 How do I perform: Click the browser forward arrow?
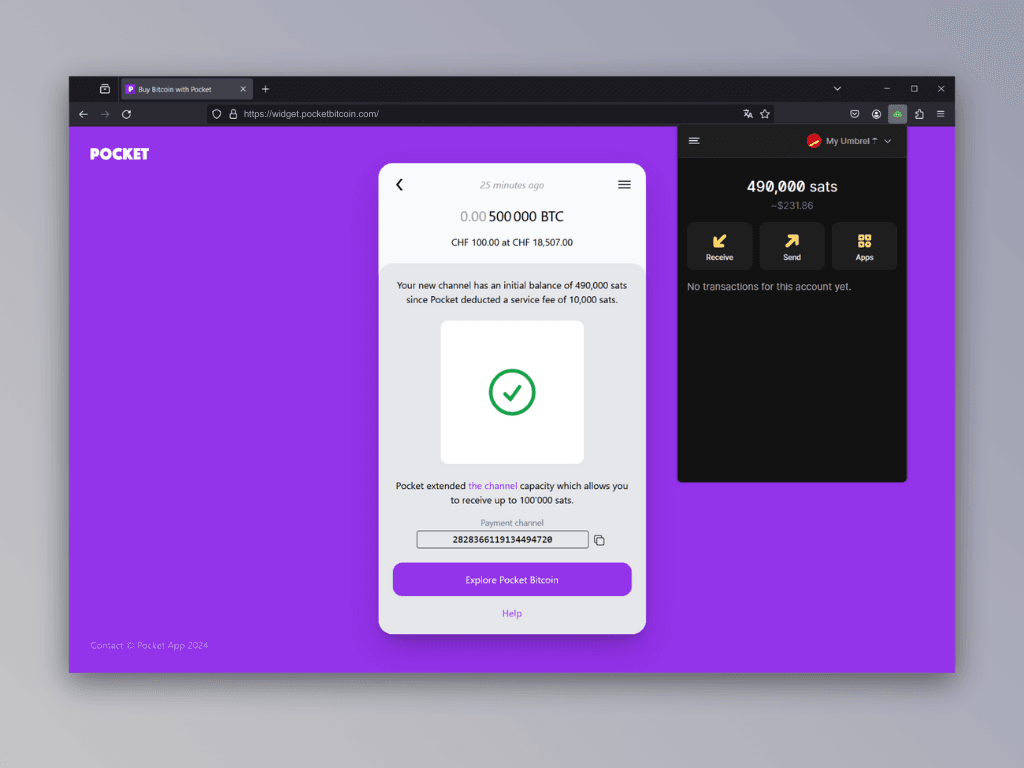click(105, 114)
